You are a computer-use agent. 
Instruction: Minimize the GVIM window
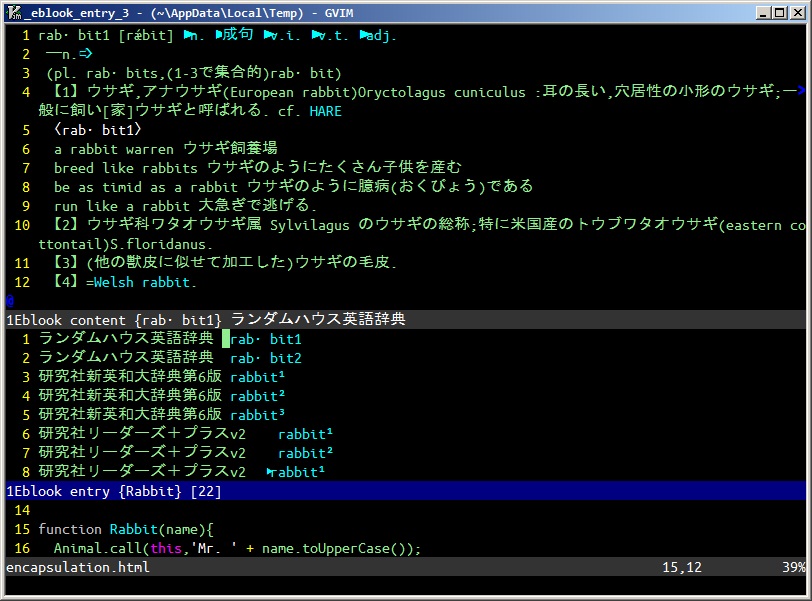click(x=762, y=13)
